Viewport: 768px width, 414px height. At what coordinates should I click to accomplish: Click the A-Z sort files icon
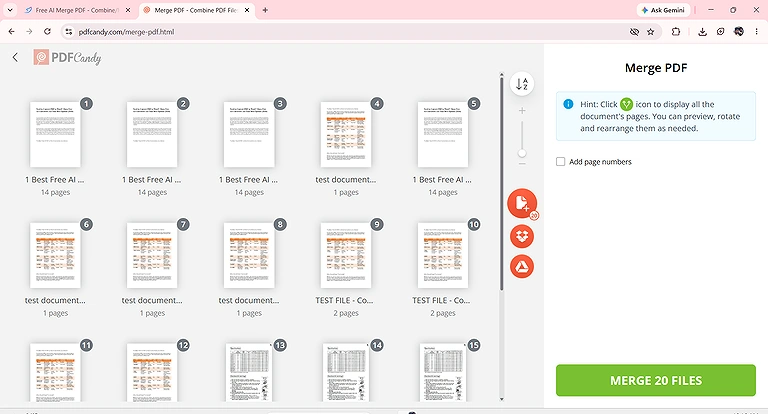522,84
